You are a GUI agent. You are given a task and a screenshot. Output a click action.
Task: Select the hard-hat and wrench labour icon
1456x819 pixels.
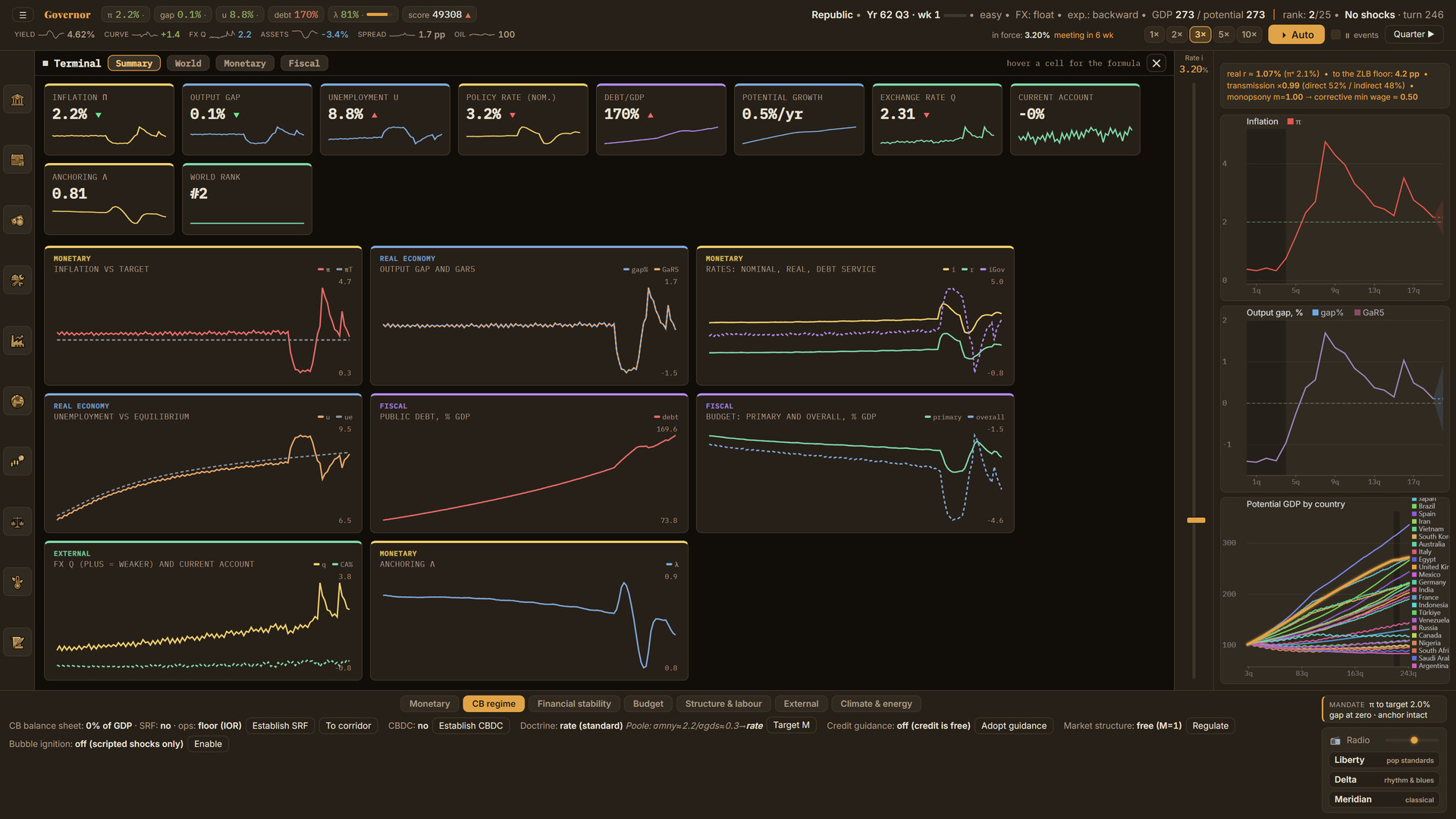17,281
